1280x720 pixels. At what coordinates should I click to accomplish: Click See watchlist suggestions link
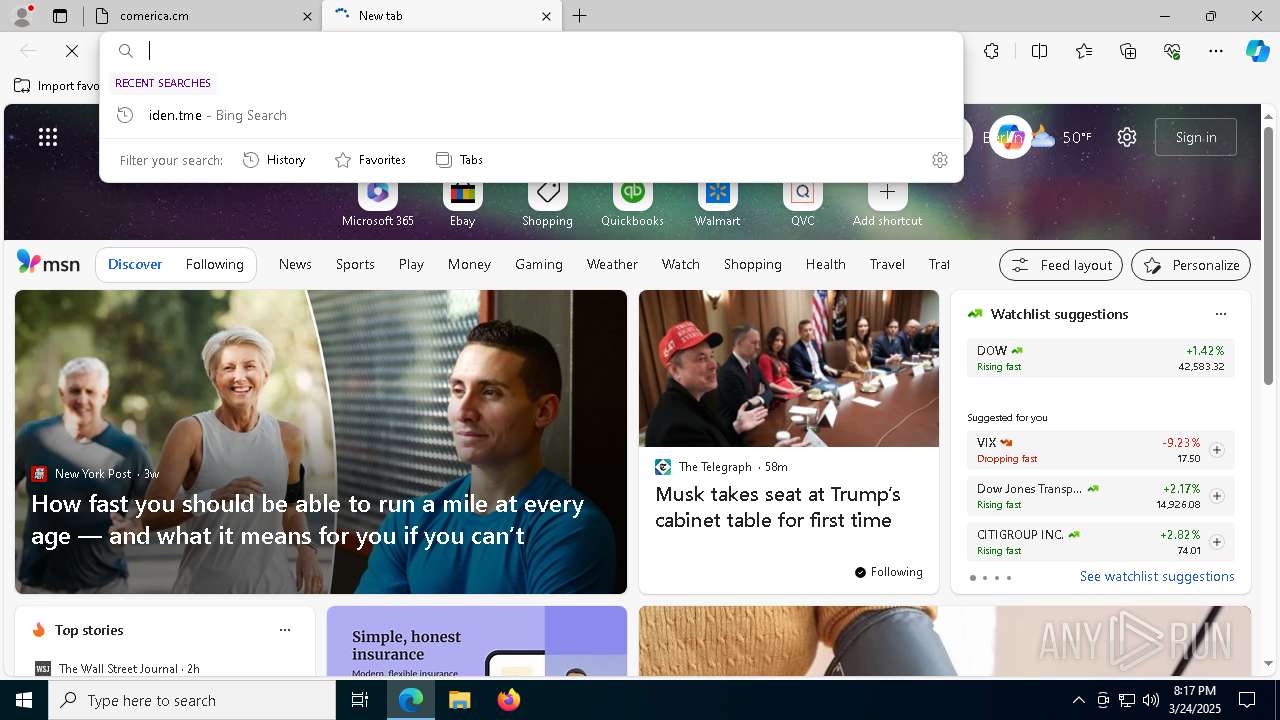[x=1157, y=576]
